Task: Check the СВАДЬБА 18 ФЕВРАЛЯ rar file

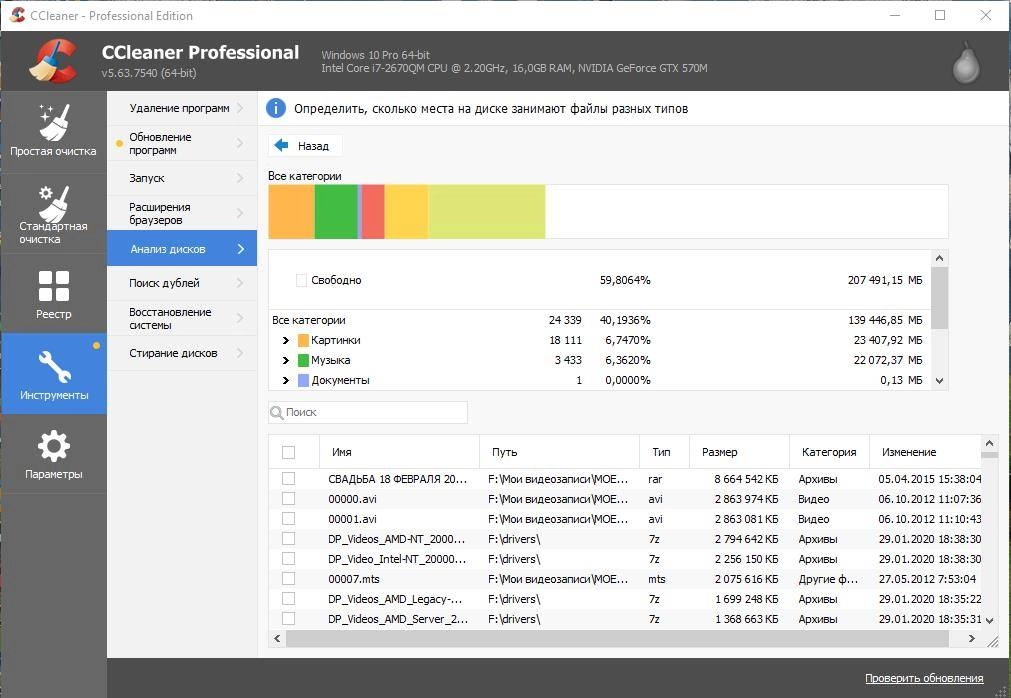Action: tap(288, 479)
